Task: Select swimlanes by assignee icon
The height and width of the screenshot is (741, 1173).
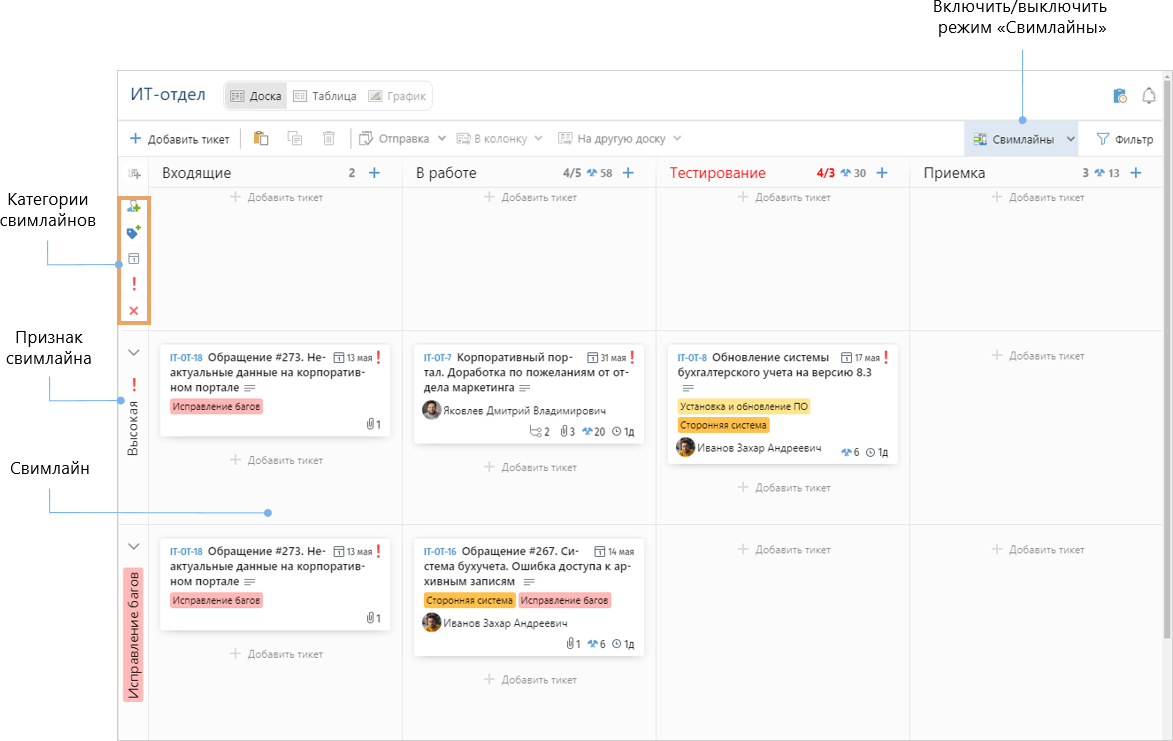Action: (x=134, y=206)
